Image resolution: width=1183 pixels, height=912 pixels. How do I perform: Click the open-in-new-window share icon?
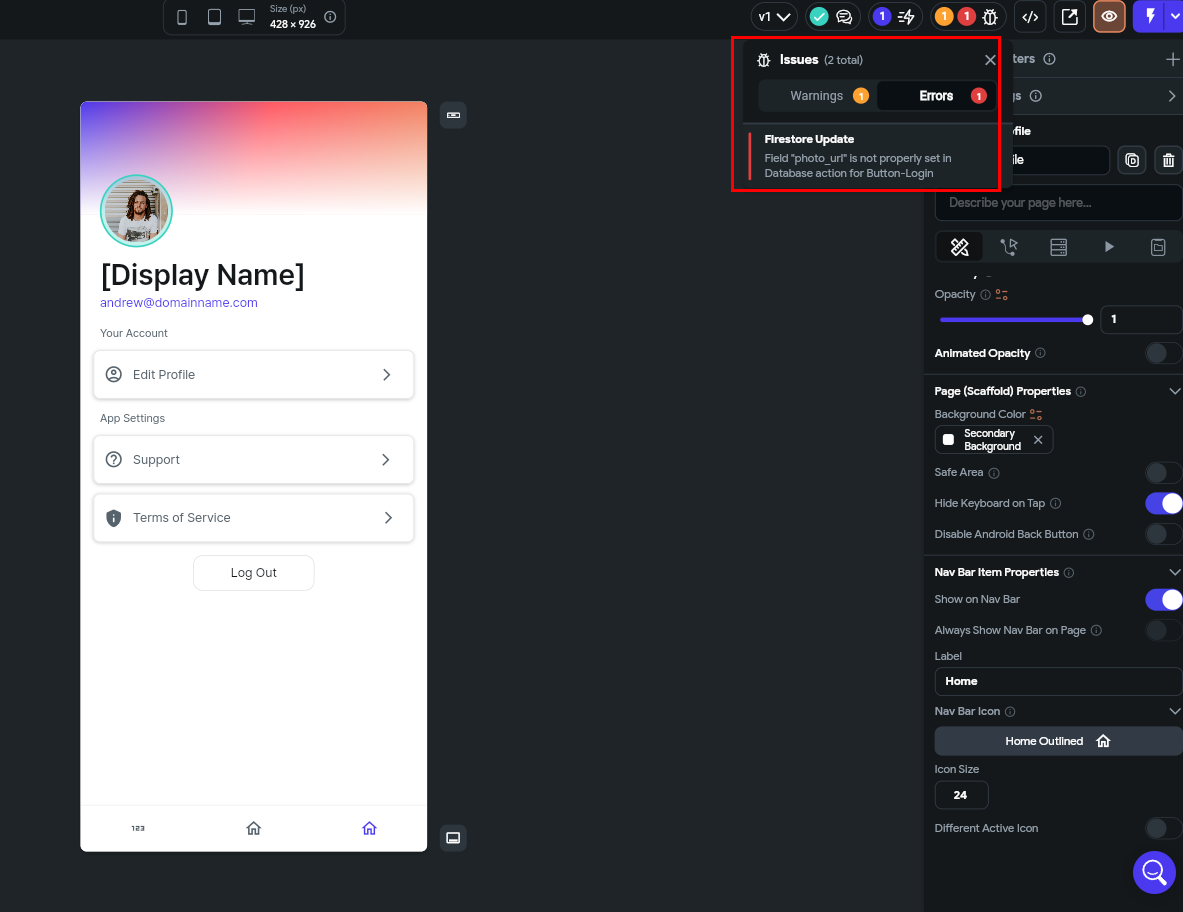point(1070,17)
